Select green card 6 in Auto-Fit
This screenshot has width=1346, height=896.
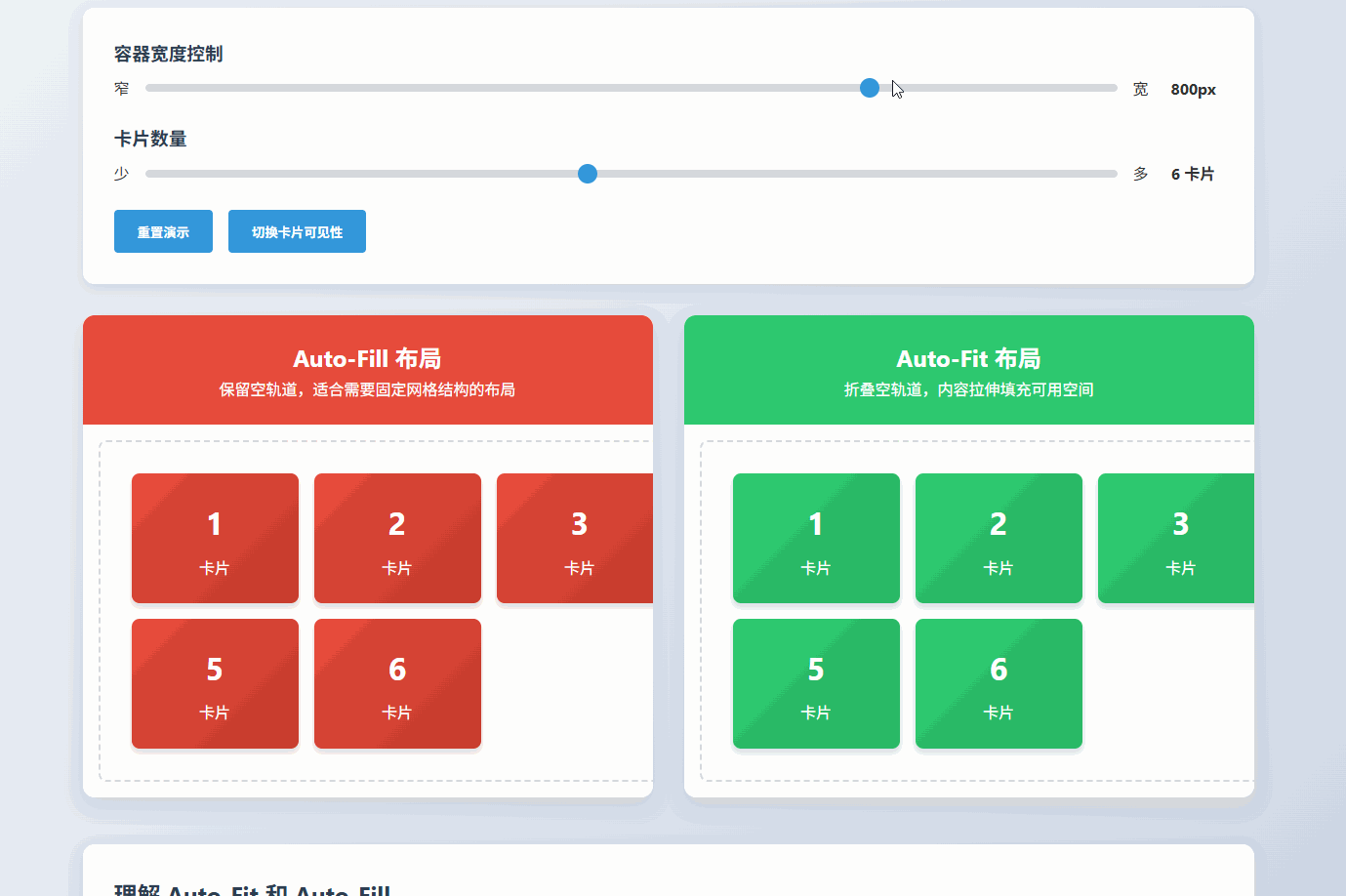[x=999, y=683]
